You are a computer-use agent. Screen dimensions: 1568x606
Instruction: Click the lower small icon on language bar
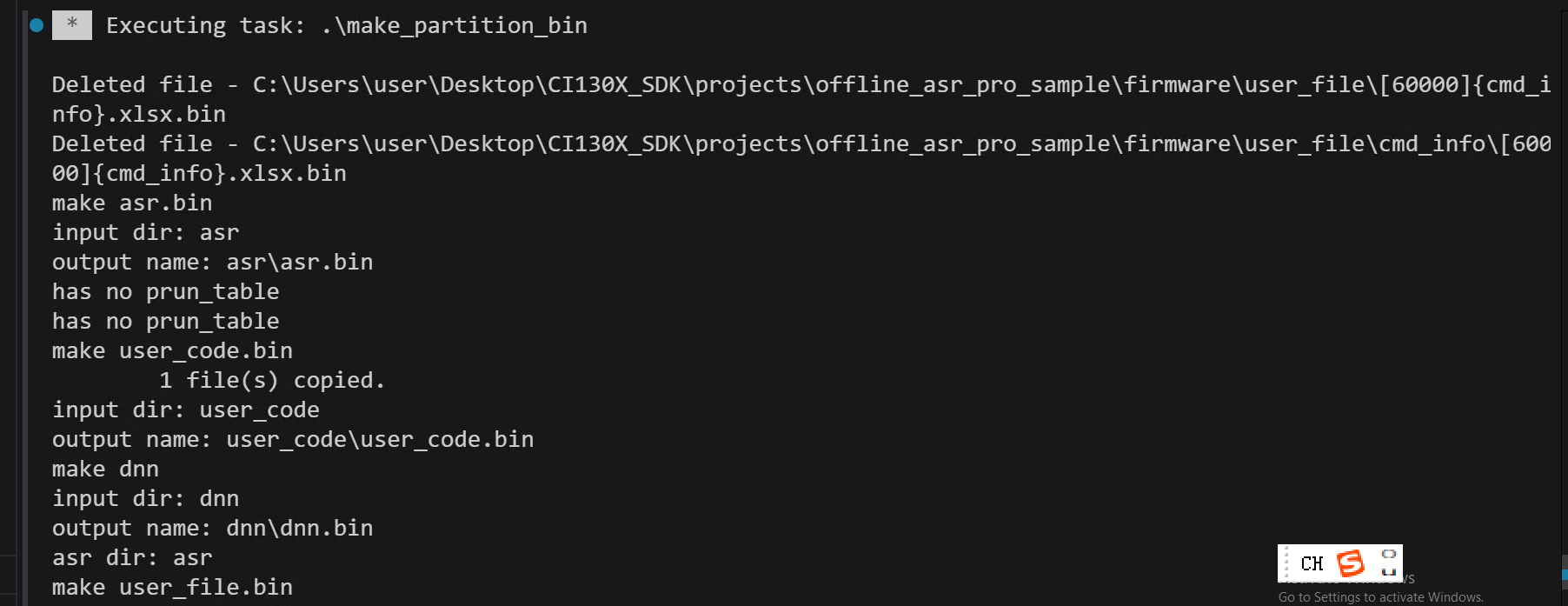(x=1388, y=571)
